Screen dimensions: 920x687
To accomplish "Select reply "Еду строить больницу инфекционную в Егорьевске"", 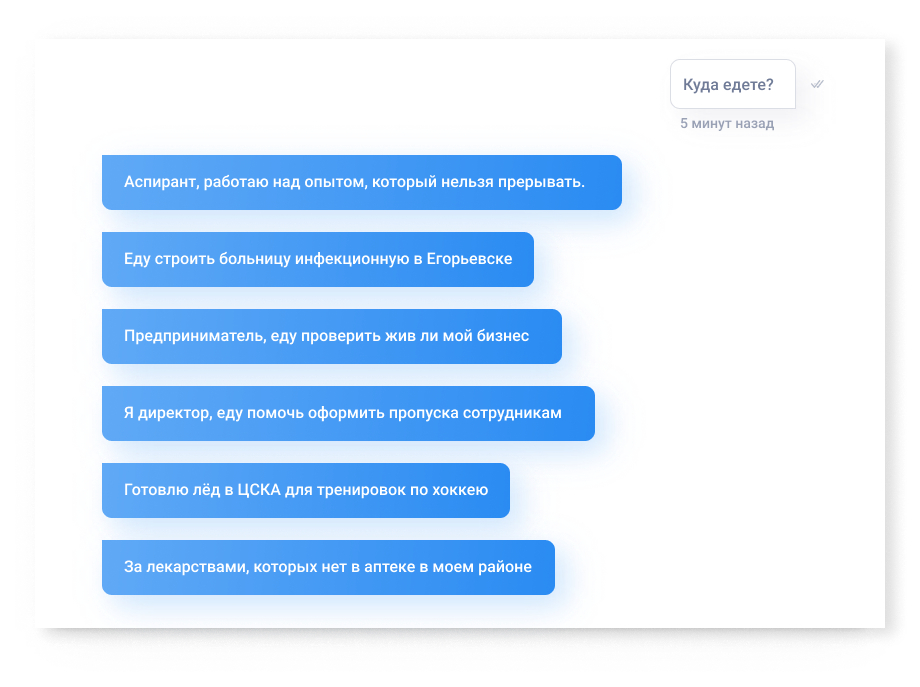I will (317, 259).
